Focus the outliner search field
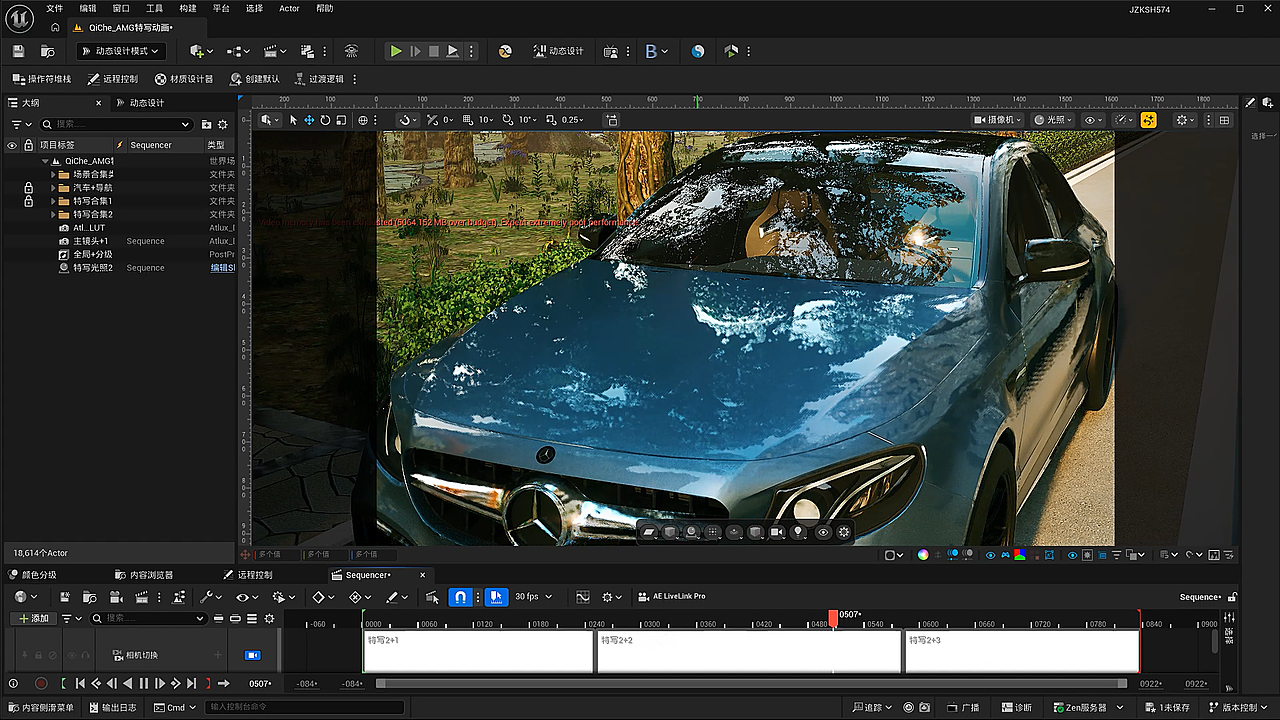 coord(116,124)
